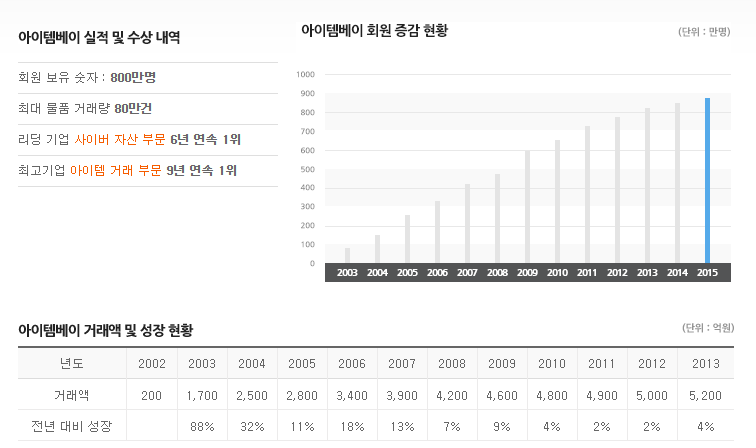Click the growth value 9%
The width and height of the screenshot is (756, 448).
[x=502, y=427]
